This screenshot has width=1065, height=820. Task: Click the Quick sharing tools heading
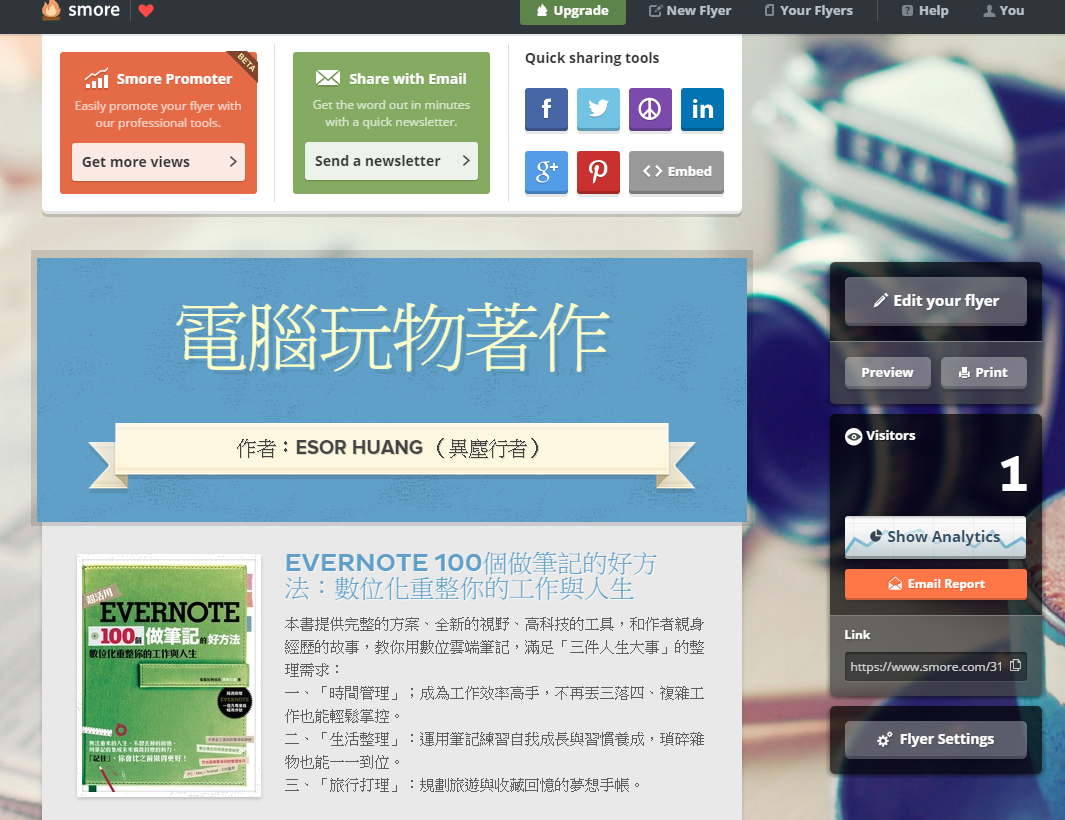point(592,58)
